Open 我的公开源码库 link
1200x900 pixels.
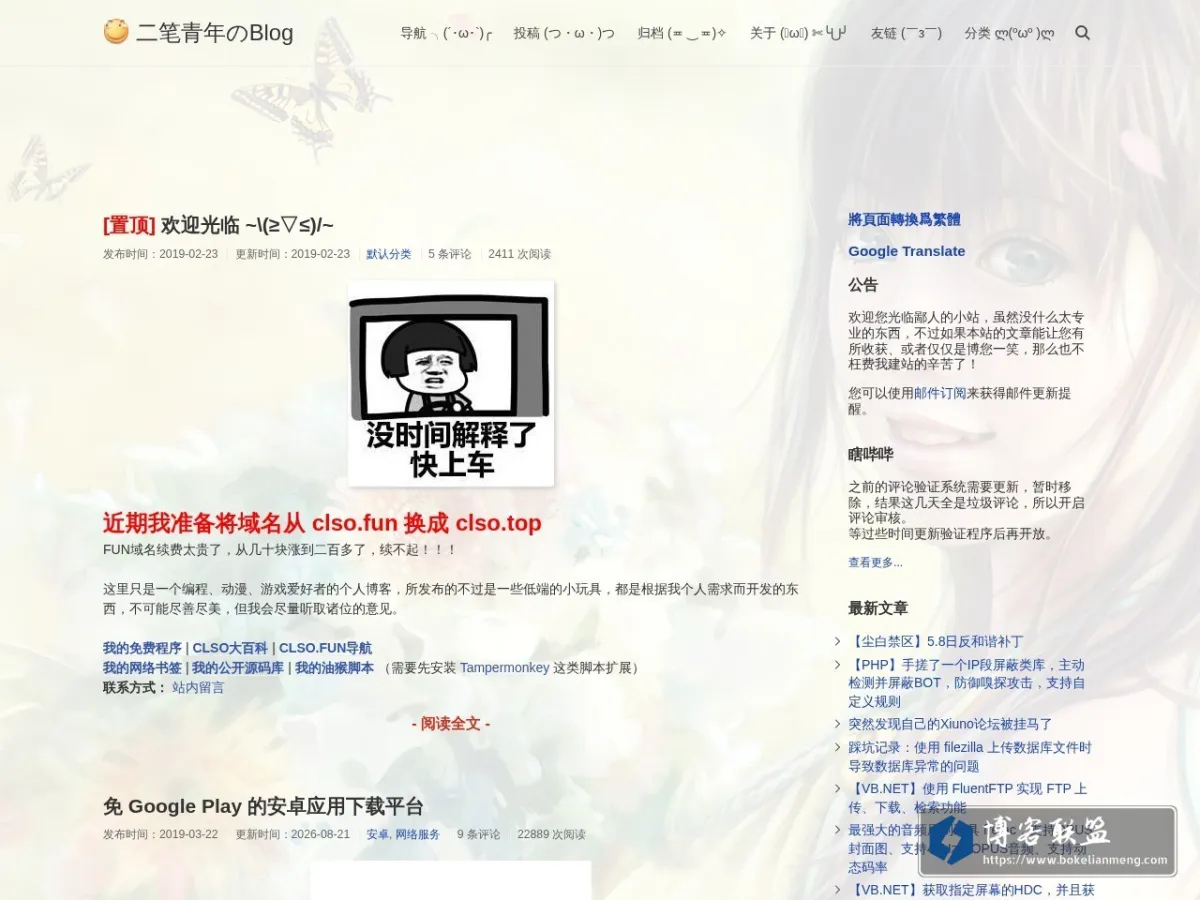click(238, 667)
